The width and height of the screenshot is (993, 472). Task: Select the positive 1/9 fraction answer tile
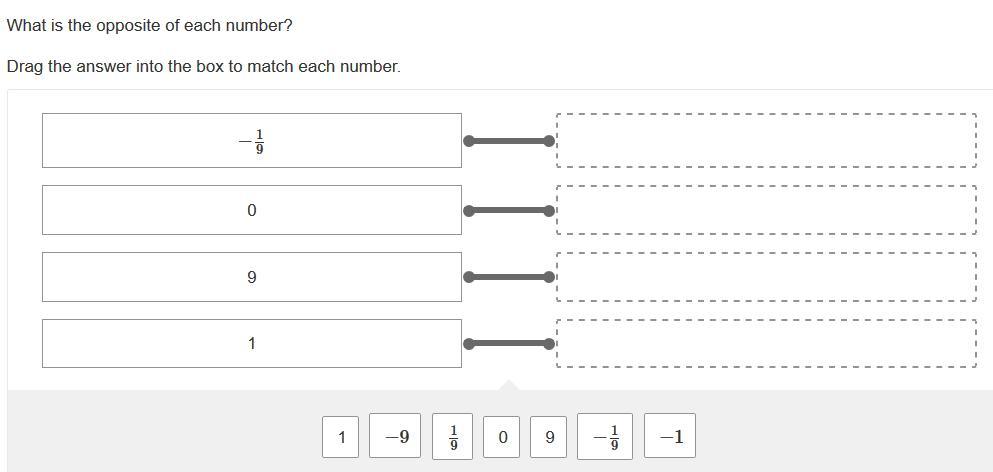452,437
